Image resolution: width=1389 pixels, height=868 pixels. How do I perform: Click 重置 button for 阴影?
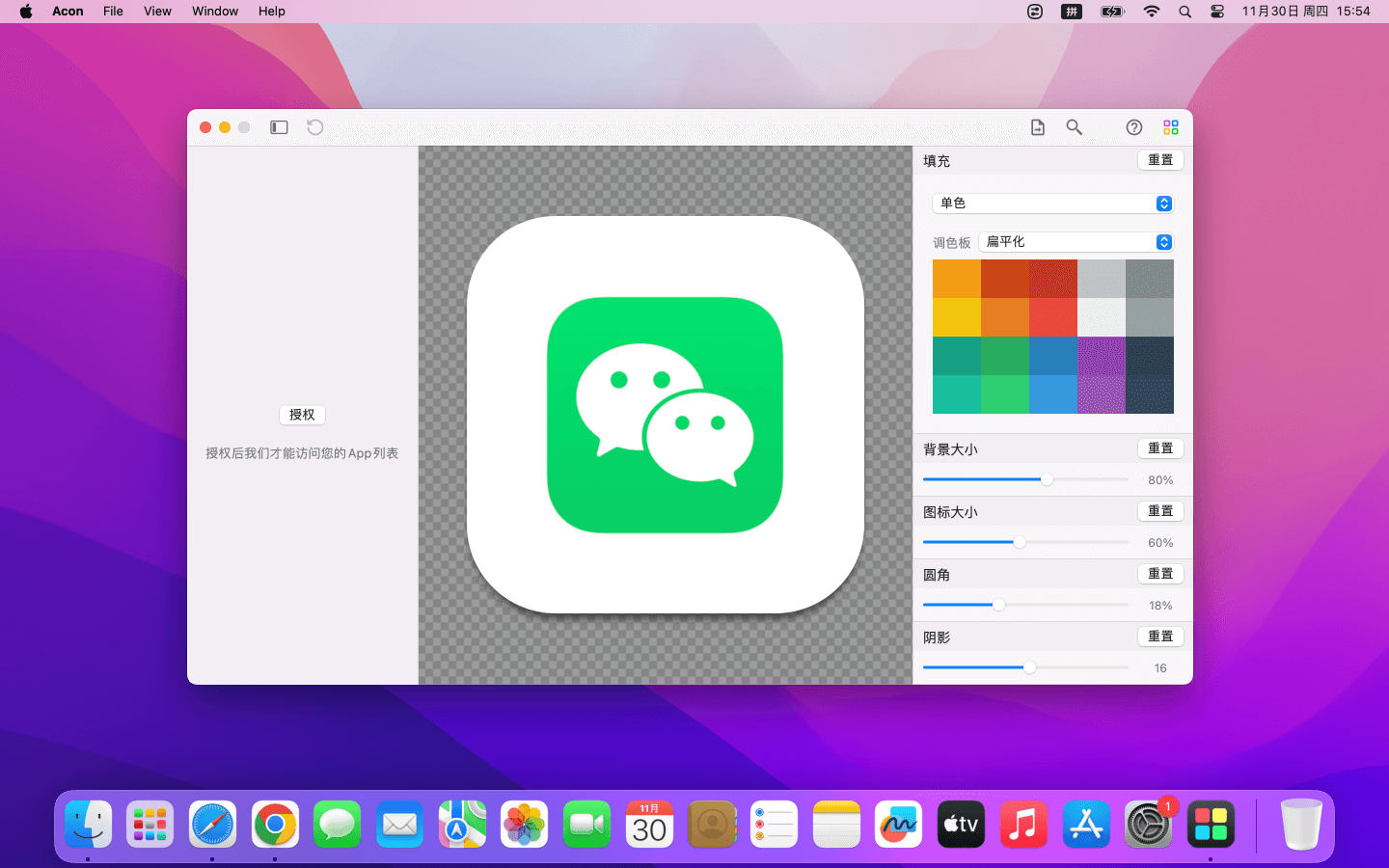click(x=1160, y=637)
